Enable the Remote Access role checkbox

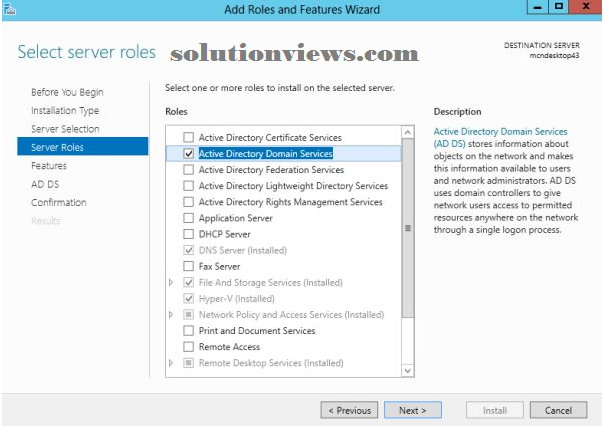click(x=188, y=347)
